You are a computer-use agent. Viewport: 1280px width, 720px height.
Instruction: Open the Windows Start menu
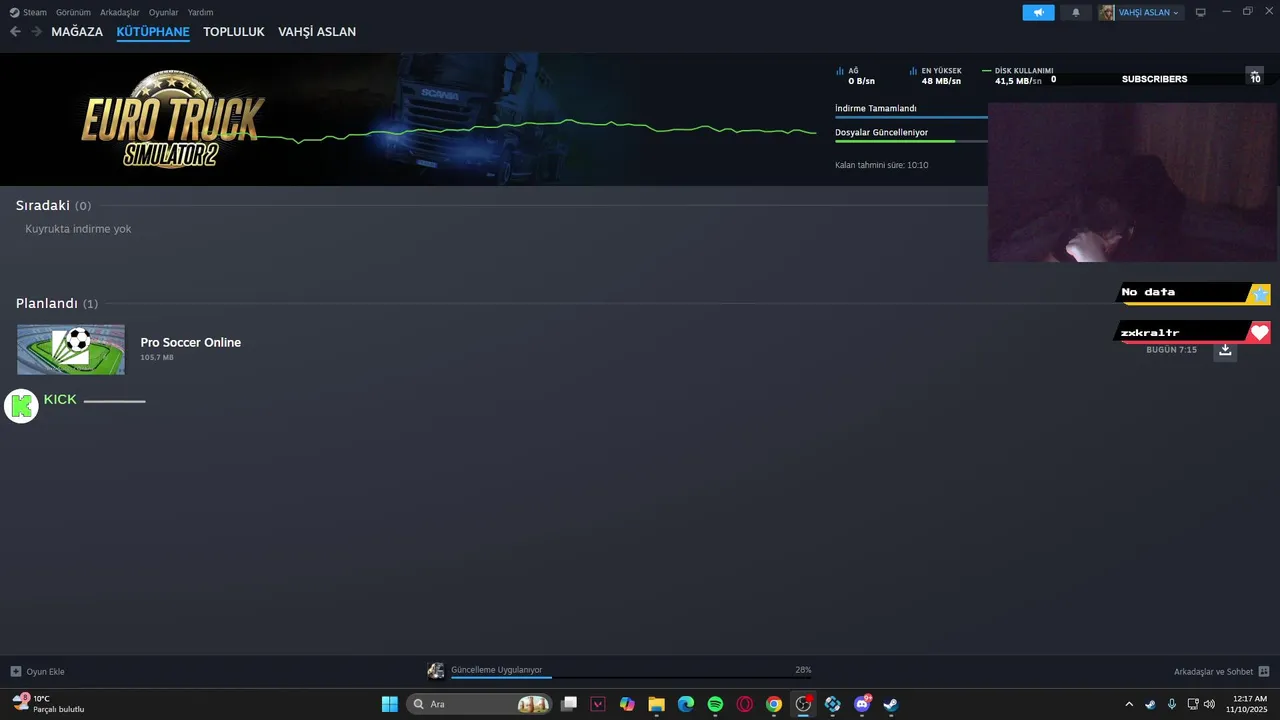pyautogui.click(x=389, y=704)
